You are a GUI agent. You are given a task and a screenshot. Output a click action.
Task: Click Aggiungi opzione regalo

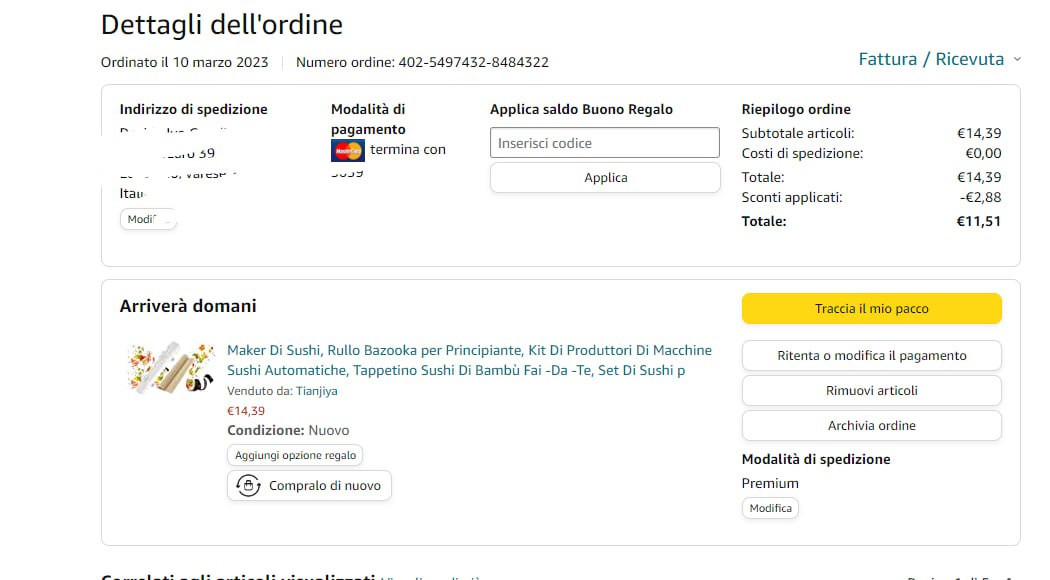(295, 455)
